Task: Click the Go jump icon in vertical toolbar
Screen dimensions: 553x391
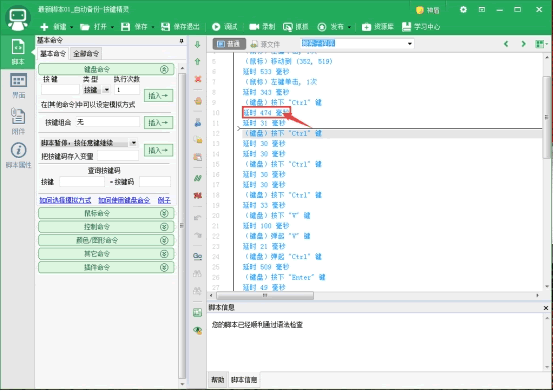Action: 198,256
